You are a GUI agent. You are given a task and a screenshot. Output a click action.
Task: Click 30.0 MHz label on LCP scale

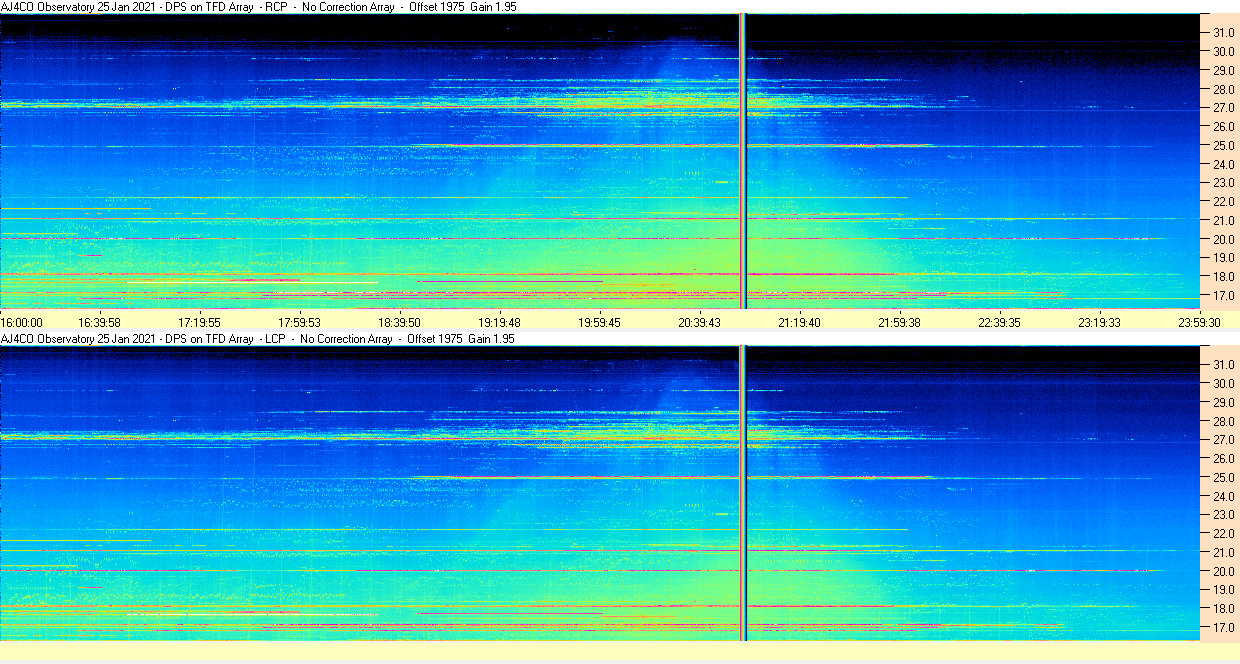tap(1224, 383)
